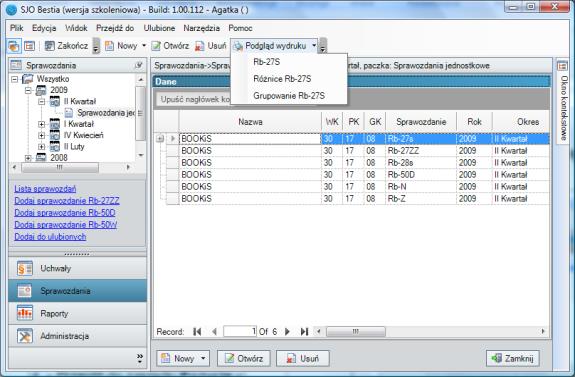Click Dodaj sprawozdanie Rb-27ZZ link

(x=67, y=201)
